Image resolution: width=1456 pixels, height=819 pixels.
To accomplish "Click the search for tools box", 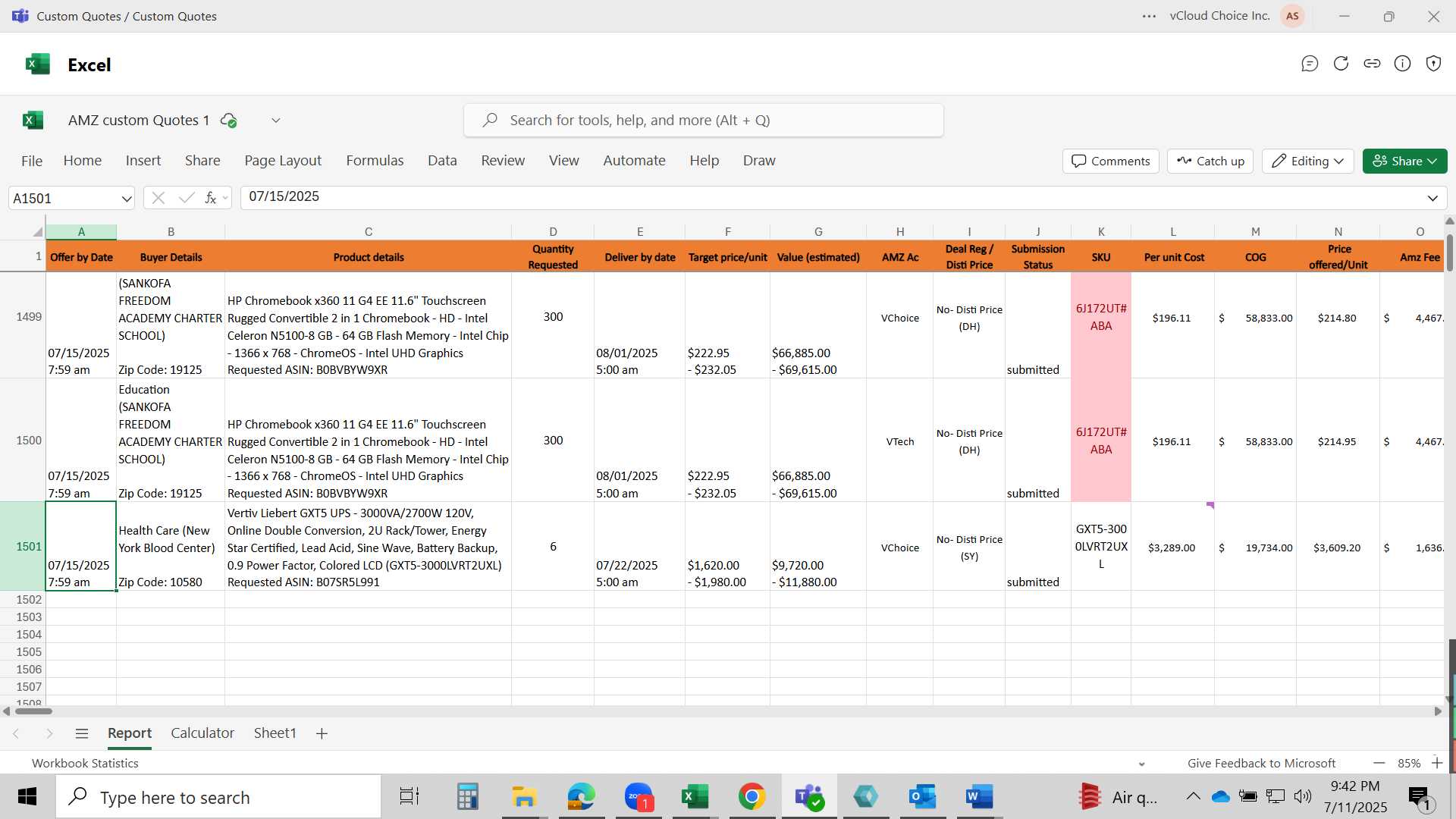I will point(704,120).
